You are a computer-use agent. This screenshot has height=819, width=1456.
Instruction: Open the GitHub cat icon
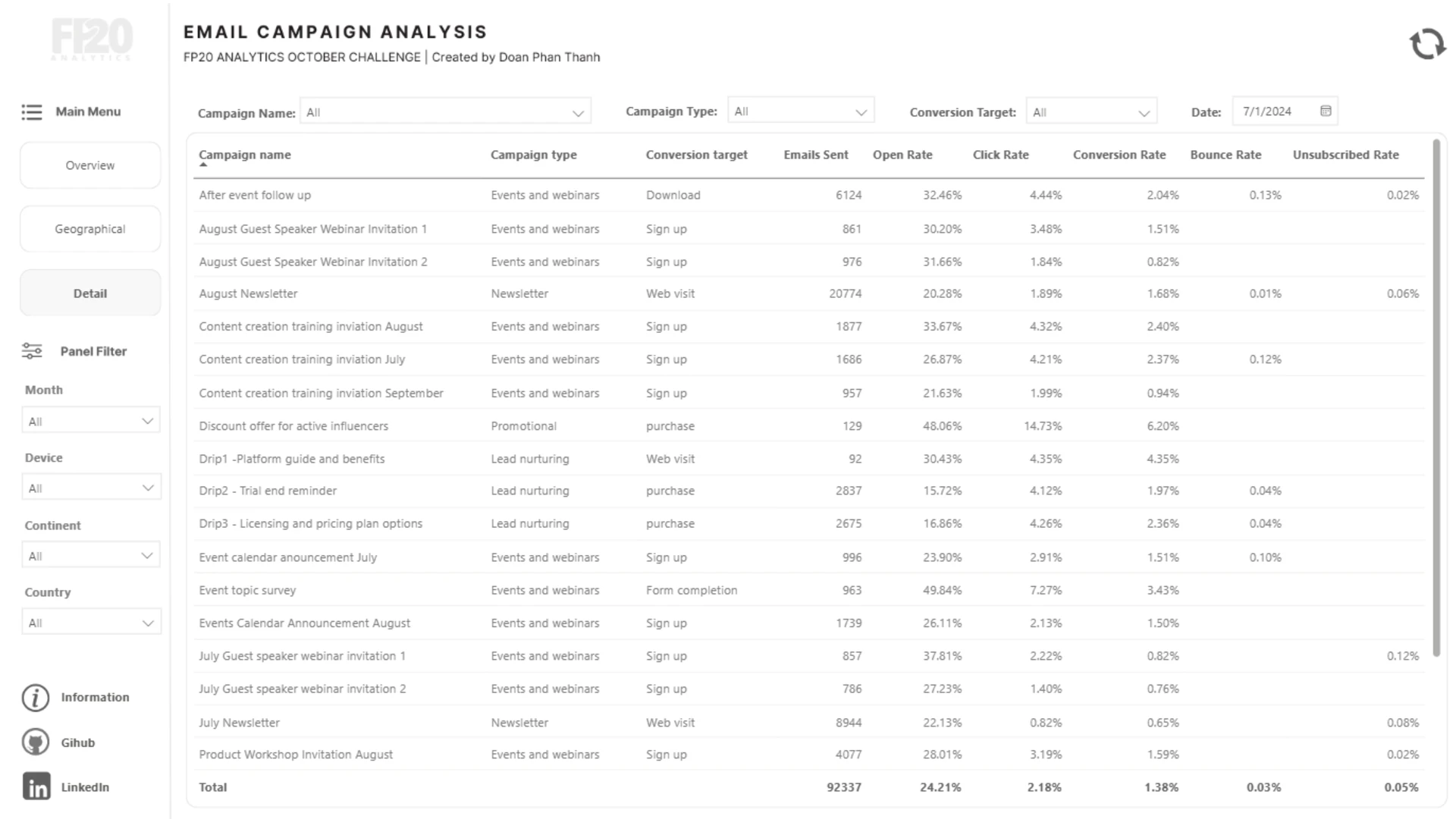pyautogui.click(x=36, y=742)
